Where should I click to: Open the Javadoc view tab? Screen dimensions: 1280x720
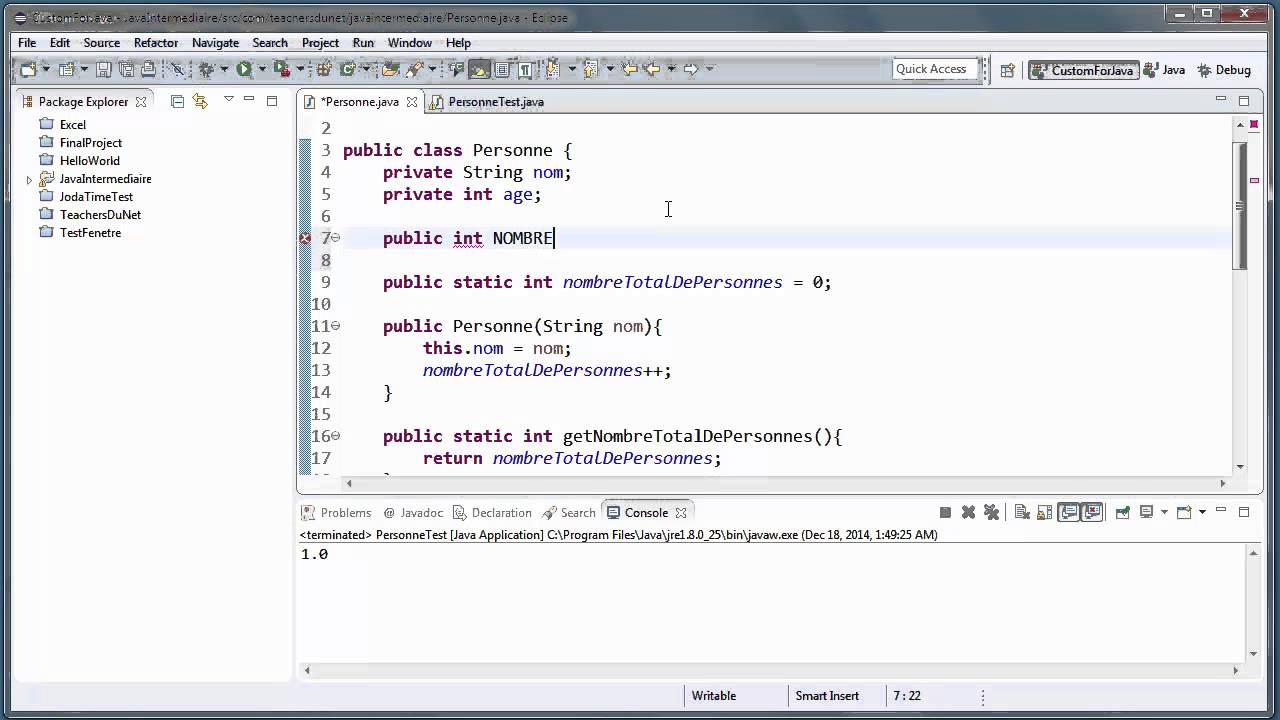(412, 513)
